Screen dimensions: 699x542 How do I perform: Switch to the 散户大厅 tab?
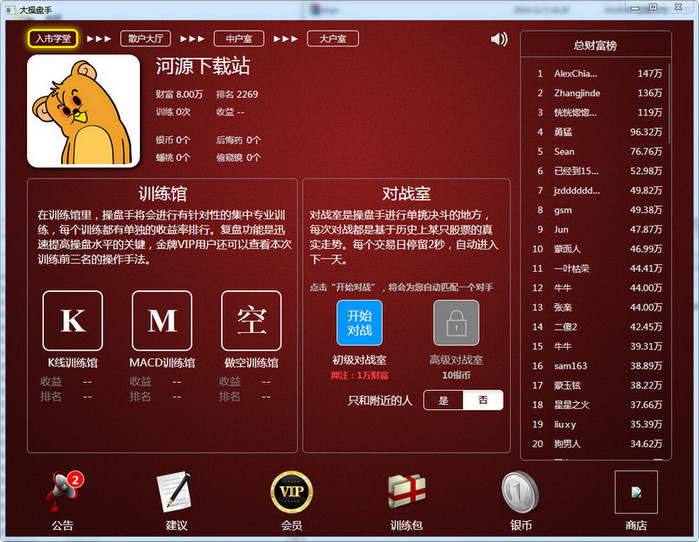(146, 39)
